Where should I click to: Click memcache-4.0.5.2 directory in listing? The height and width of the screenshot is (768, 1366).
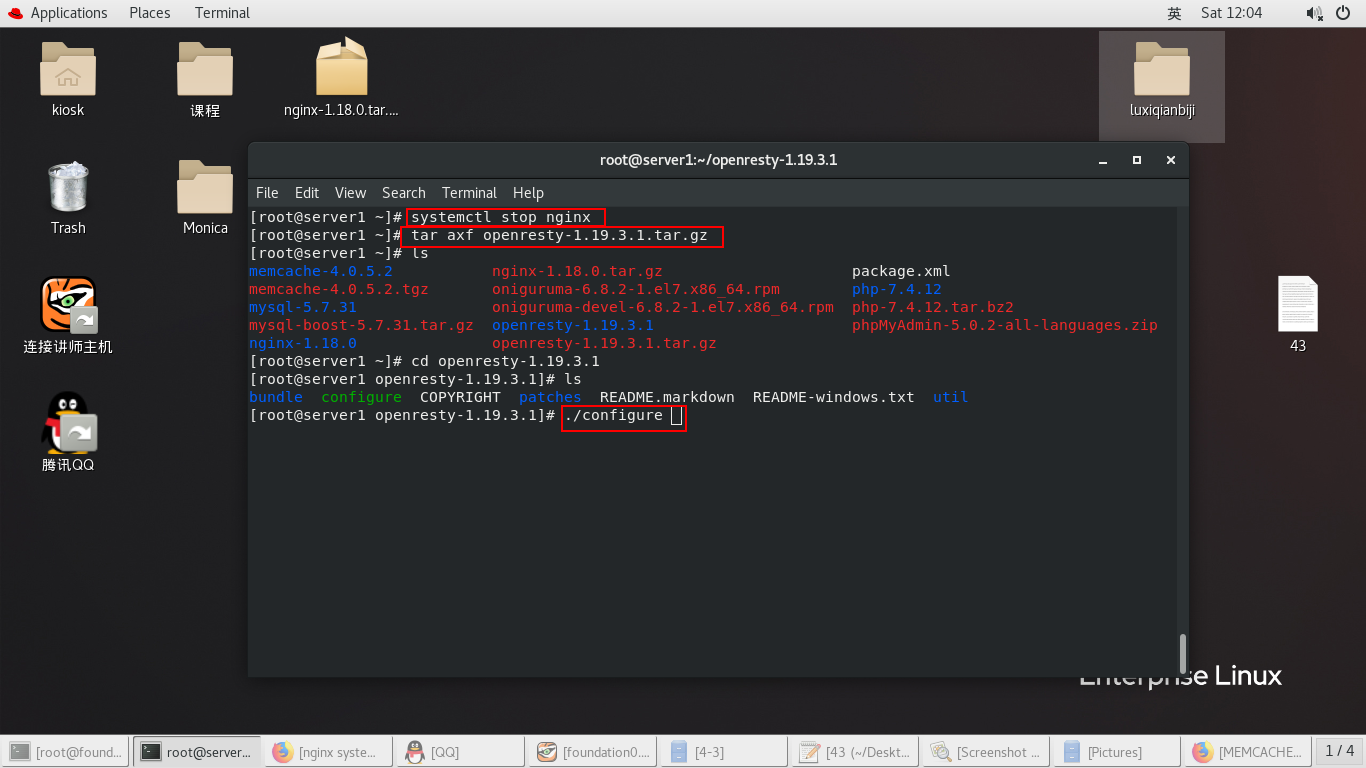321,271
